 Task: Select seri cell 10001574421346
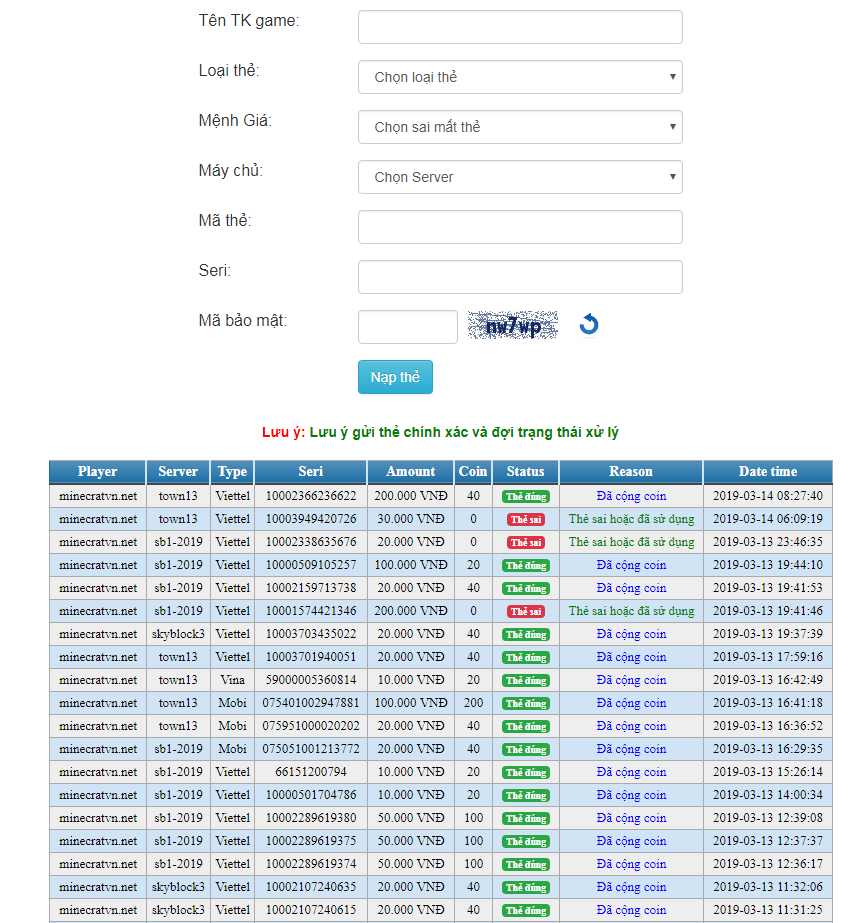(x=311, y=611)
